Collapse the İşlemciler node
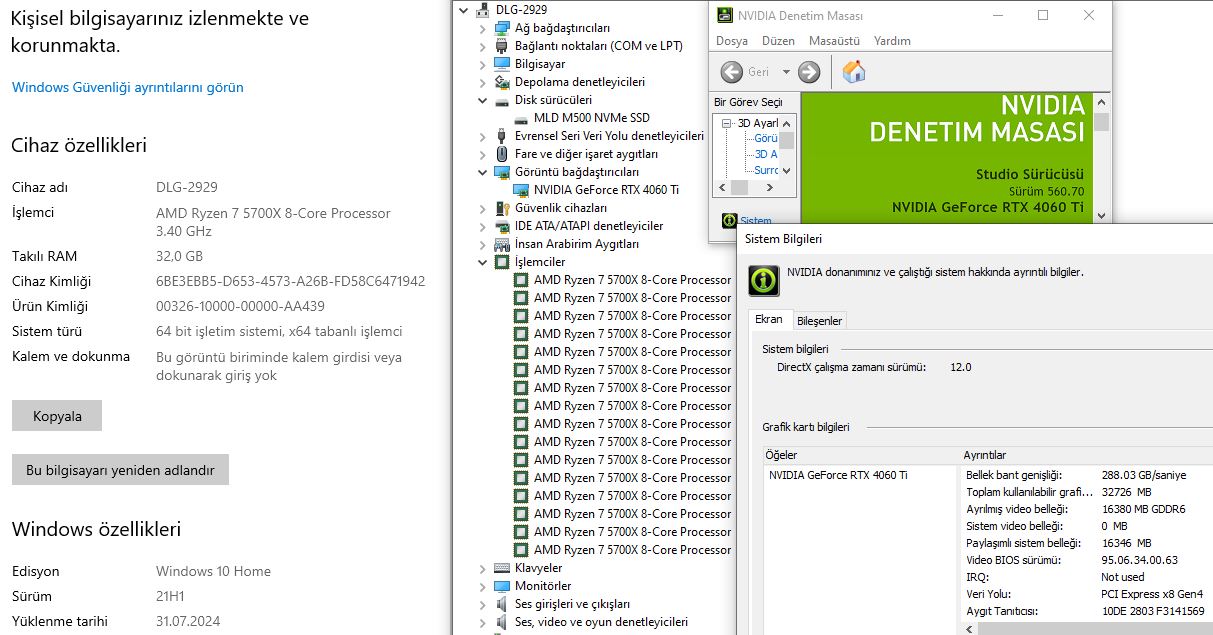The image size is (1213, 635). tap(482, 262)
